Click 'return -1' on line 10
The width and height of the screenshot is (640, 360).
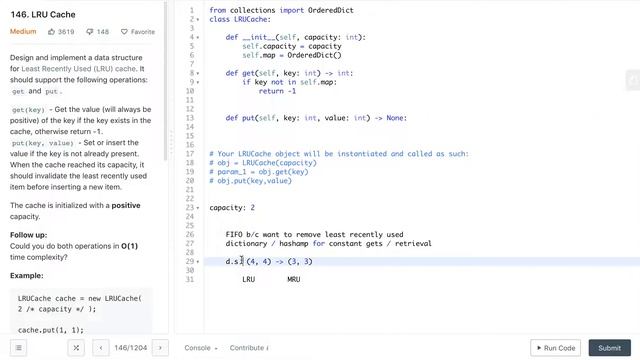[x=277, y=91]
